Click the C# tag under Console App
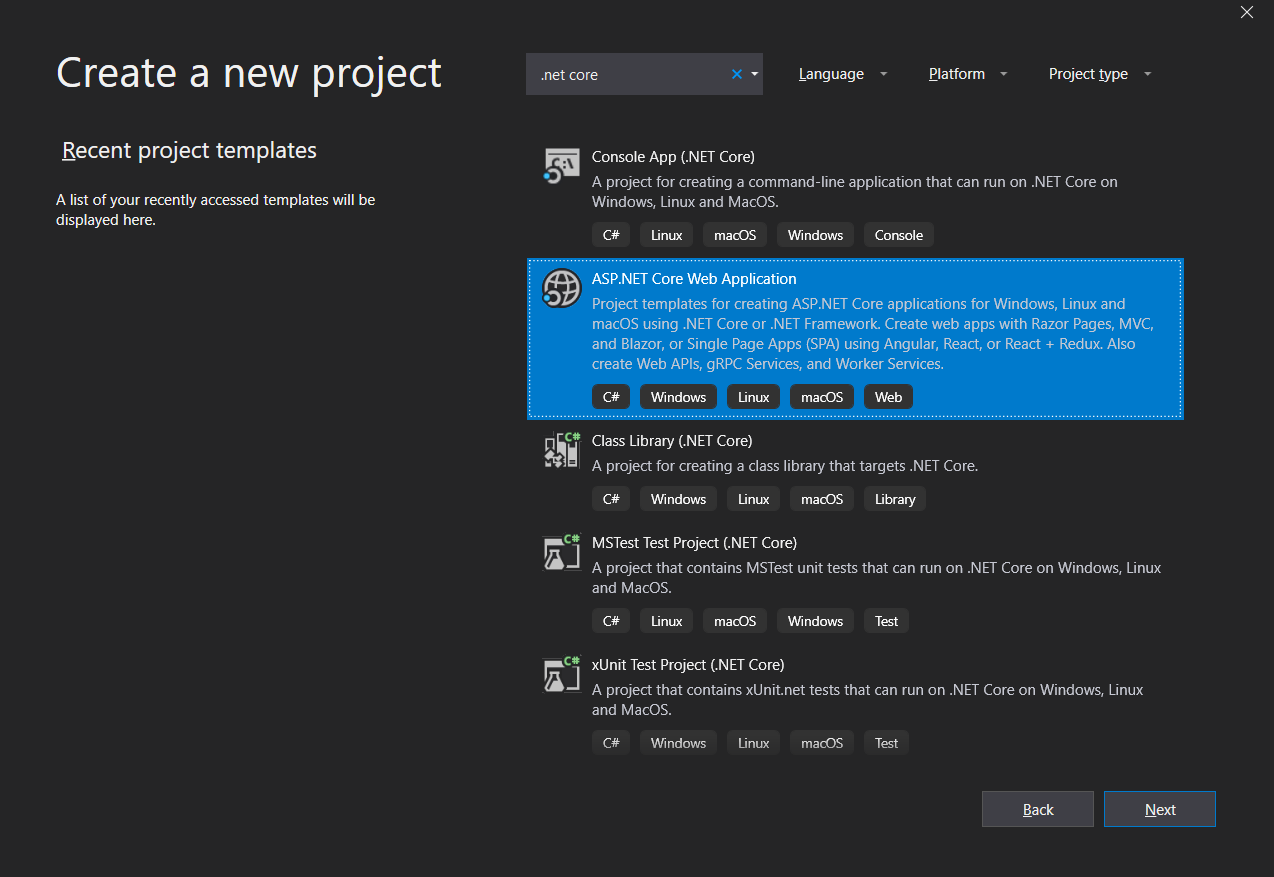This screenshot has height=877, width=1274. [x=611, y=234]
